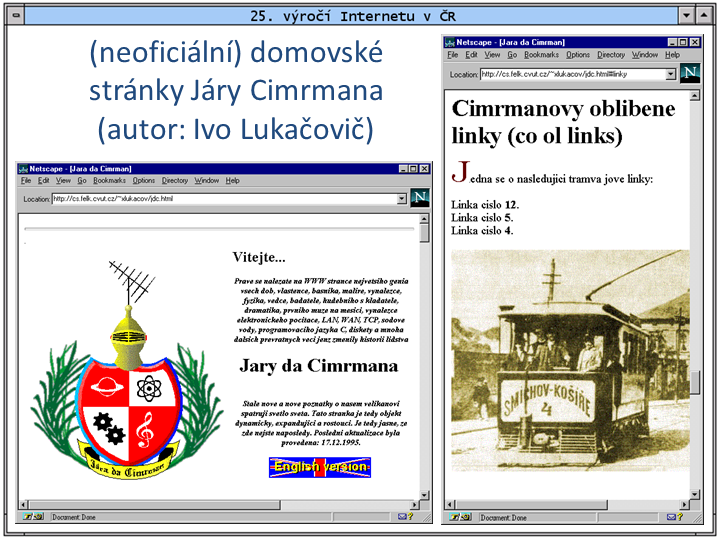Image resolution: width=720 pixels, height=540 pixels.
Task: Click the security key icon in the left status bar
Action: coord(27,517)
